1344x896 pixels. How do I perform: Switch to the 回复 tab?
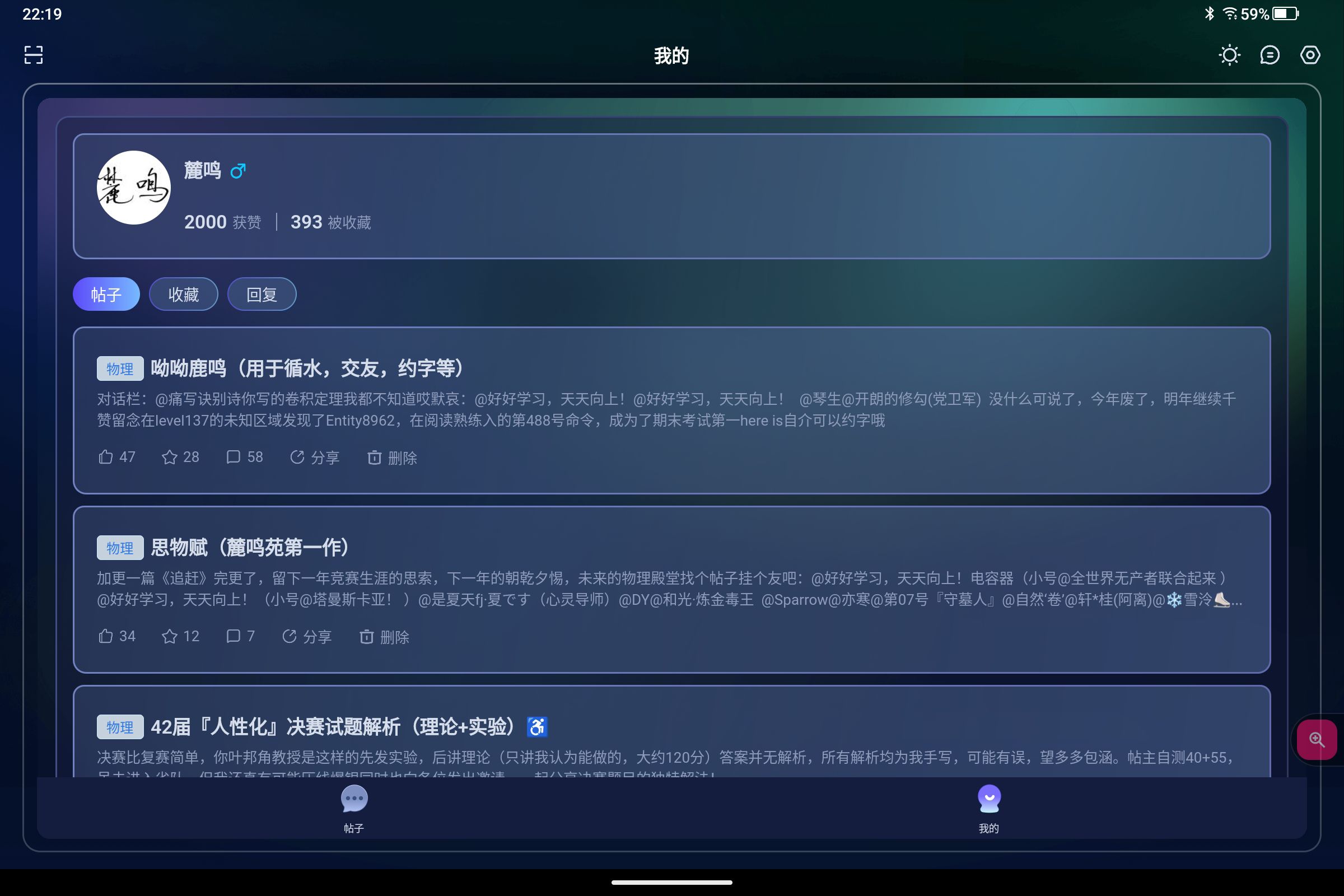coord(262,295)
